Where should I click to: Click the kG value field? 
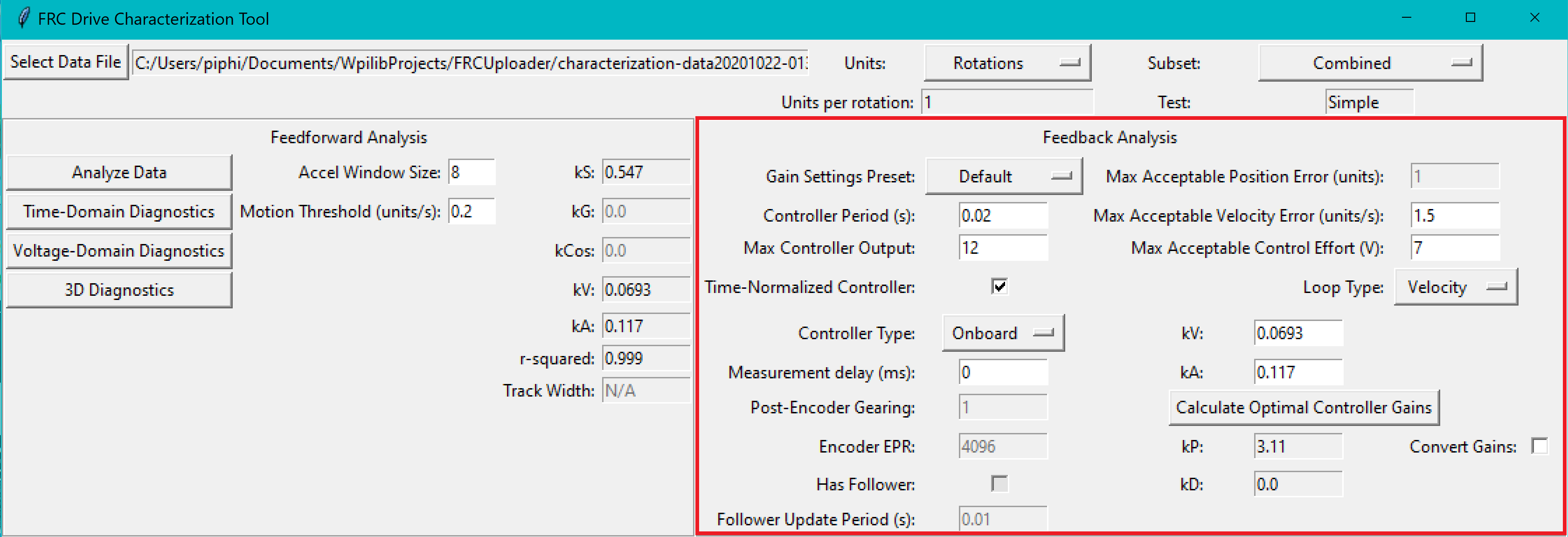[646, 211]
